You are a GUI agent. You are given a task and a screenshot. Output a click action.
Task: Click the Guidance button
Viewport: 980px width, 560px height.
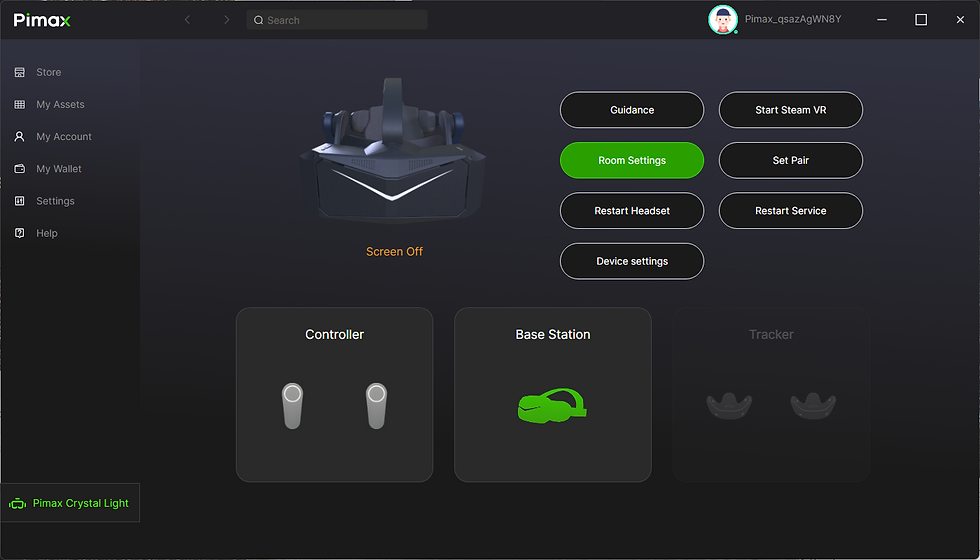click(x=632, y=110)
